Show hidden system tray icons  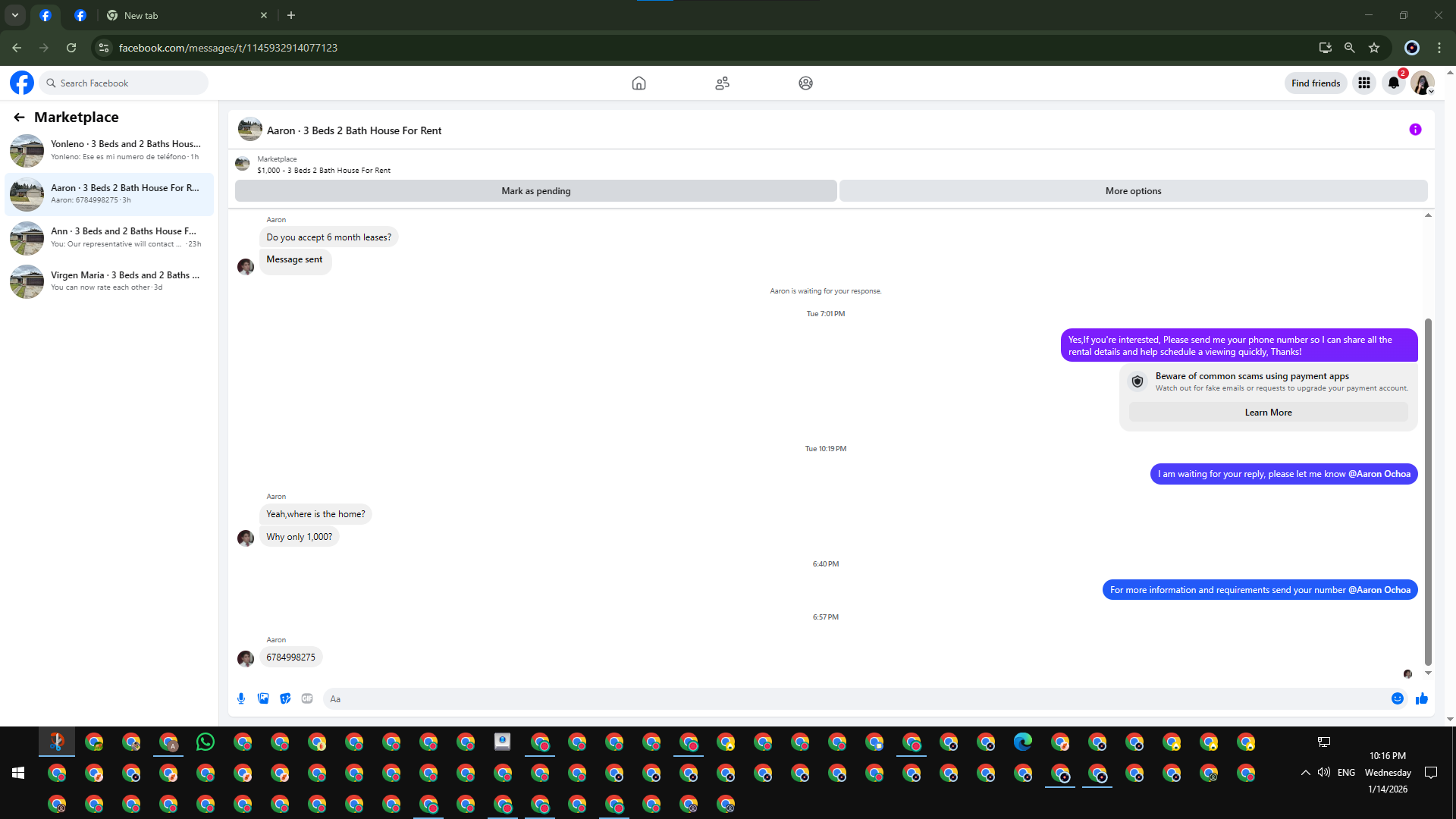1305,773
